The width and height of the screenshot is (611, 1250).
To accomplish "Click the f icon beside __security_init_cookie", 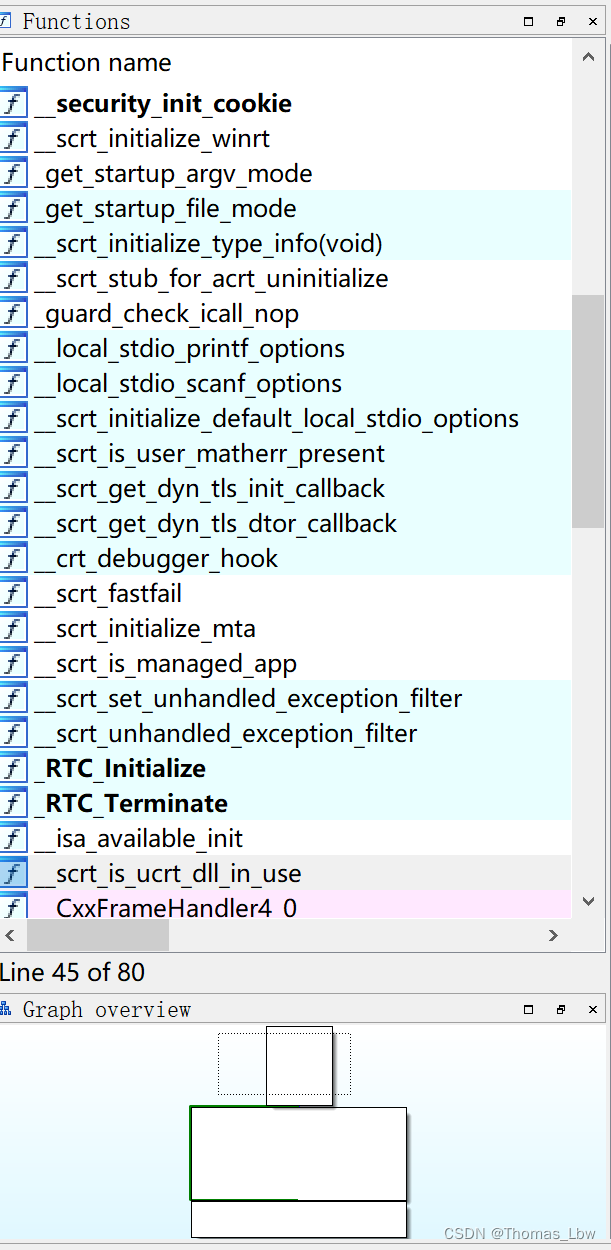I will coord(11,103).
